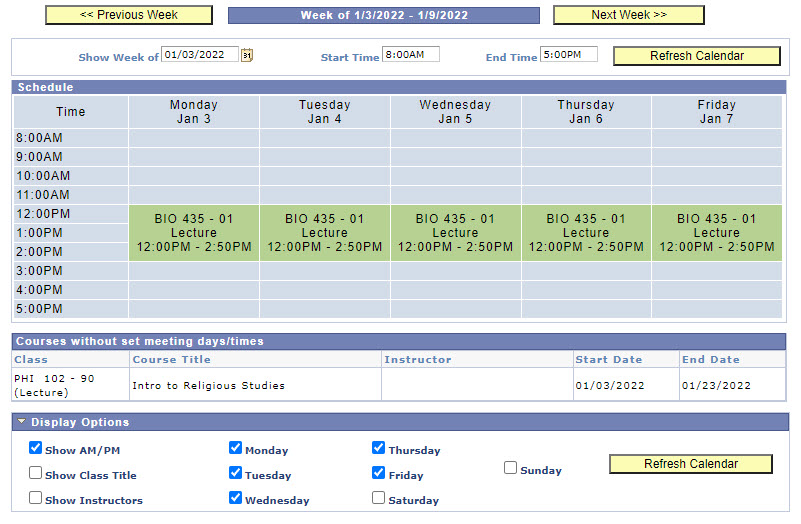Enable the Sunday checkbox
This screenshot has height=524, width=801.
click(510, 468)
